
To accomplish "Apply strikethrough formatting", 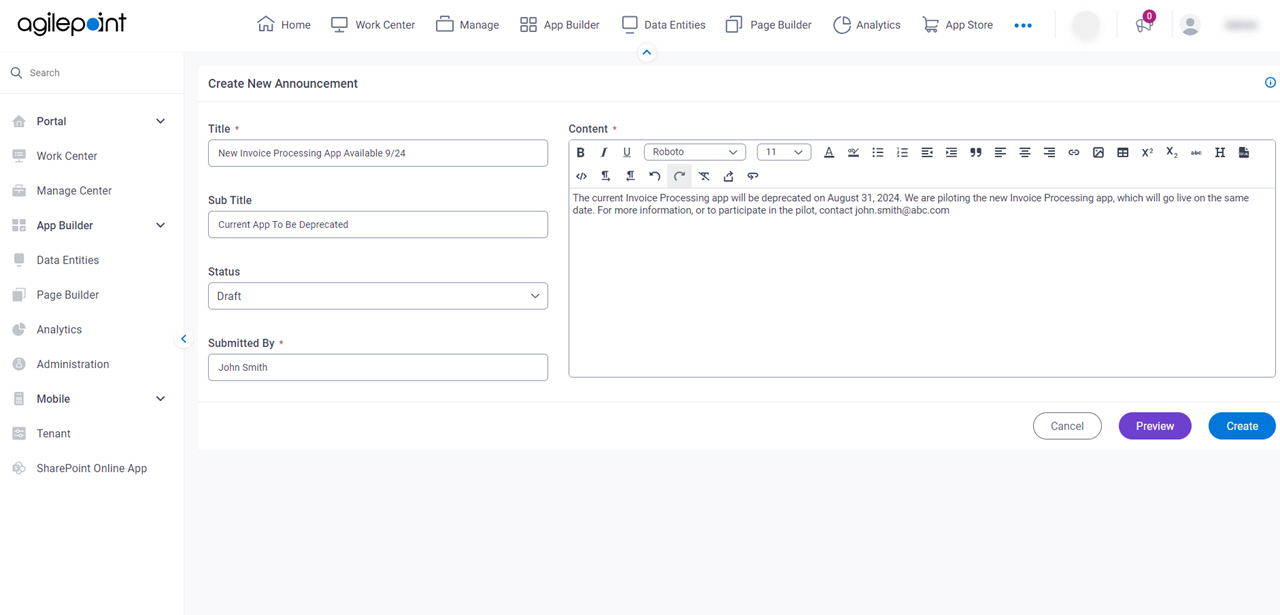I will [x=1196, y=153].
